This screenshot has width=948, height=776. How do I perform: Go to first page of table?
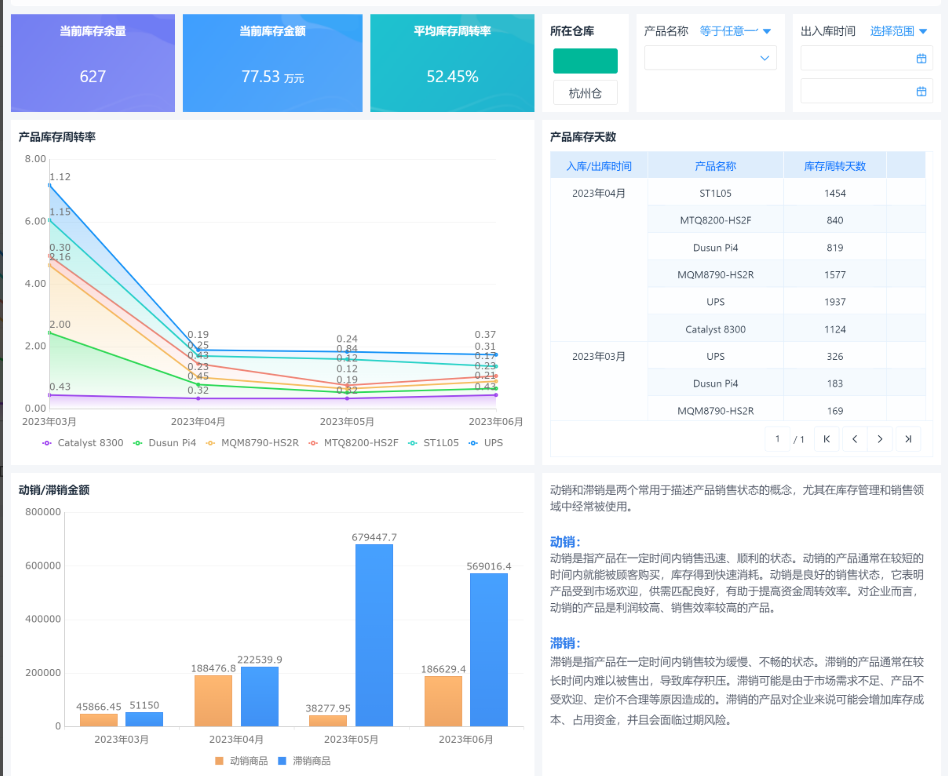coord(826,439)
